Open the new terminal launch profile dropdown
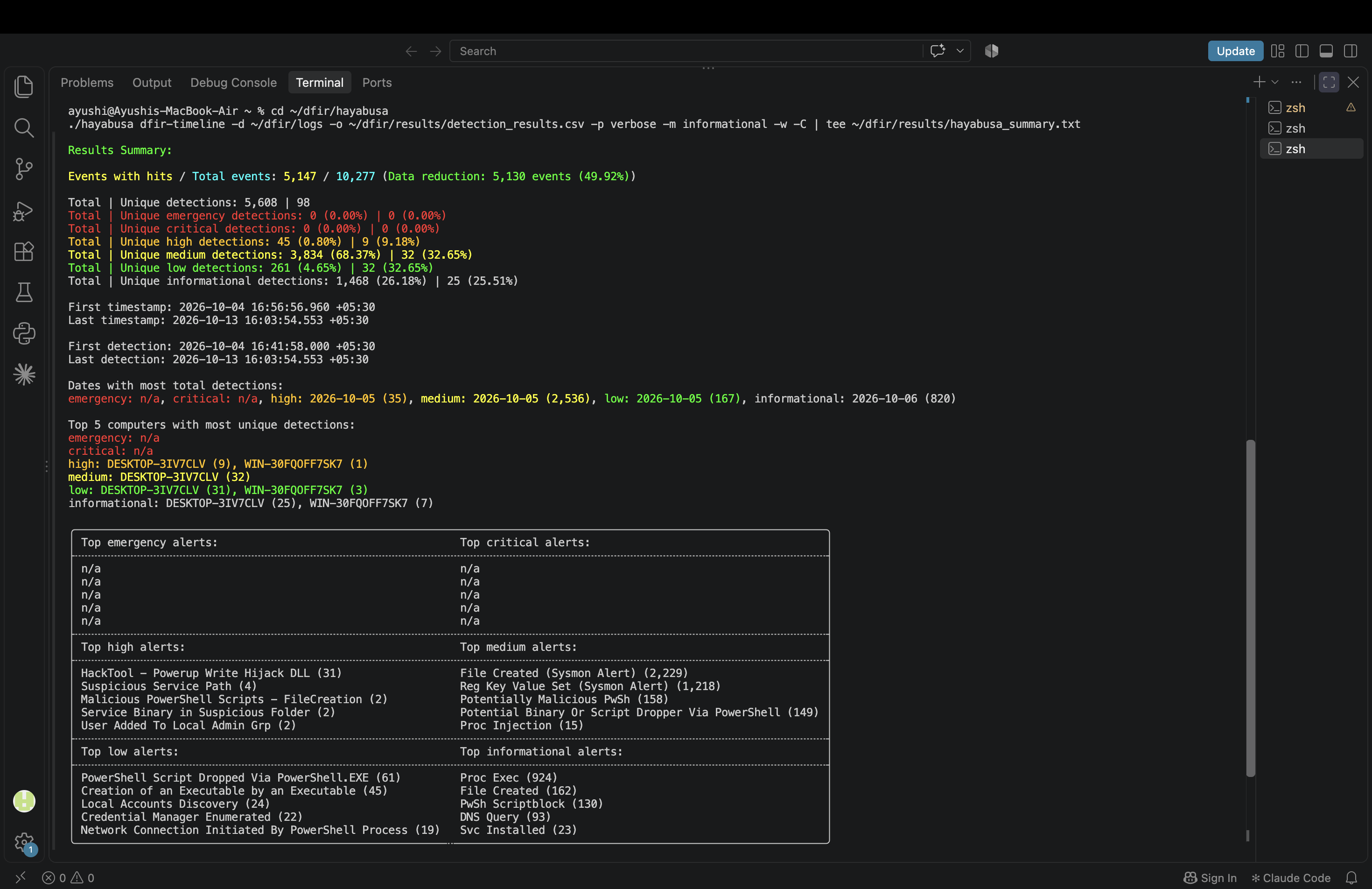Image resolution: width=1372 pixels, height=889 pixels. tap(1274, 83)
